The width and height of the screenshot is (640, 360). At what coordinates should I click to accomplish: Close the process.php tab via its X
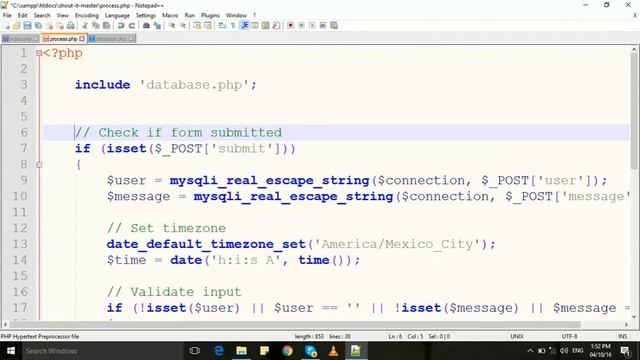pyautogui.click(x=82, y=39)
